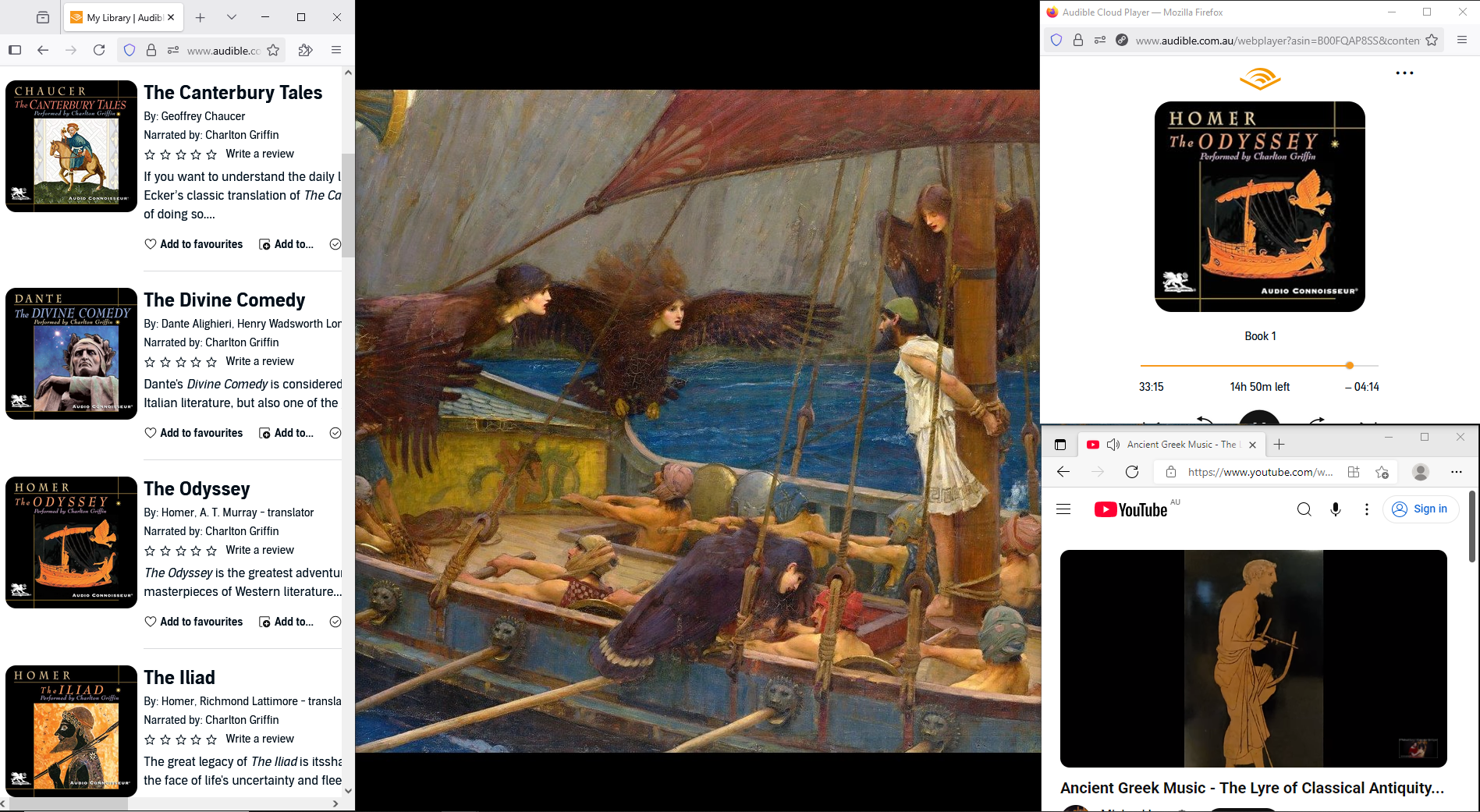Open YouTube search magnifier
The height and width of the screenshot is (812, 1480).
[1304, 509]
